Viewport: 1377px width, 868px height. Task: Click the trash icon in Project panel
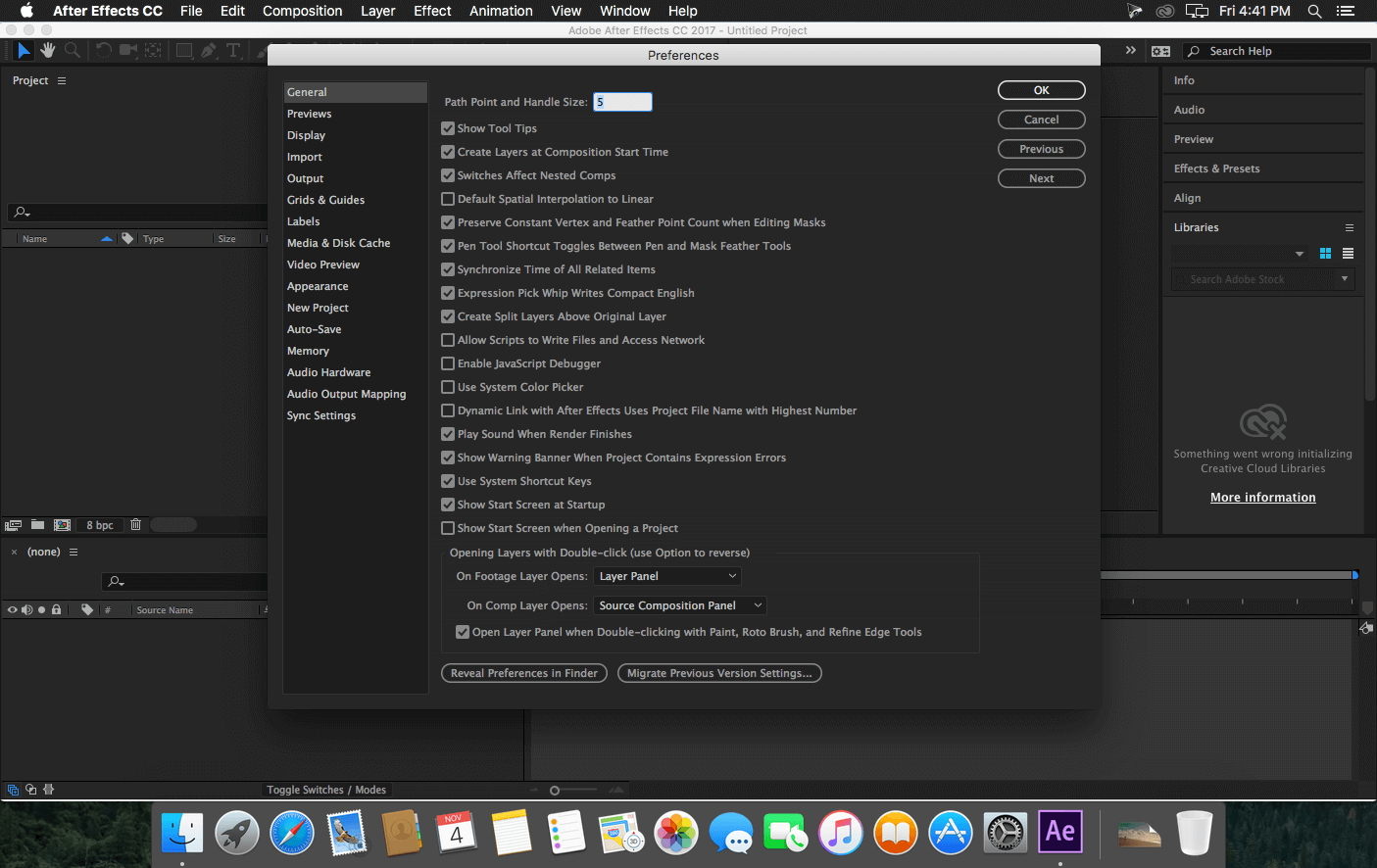click(x=136, y=525)
